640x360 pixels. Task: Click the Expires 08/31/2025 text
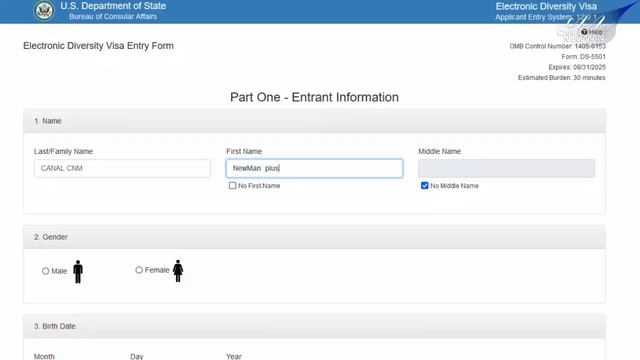(577, 67)
